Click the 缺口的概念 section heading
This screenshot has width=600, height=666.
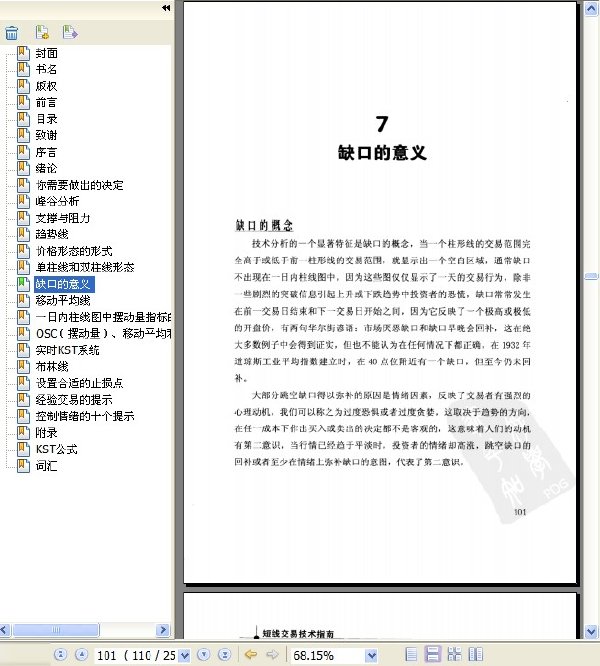[x=264, y=225]
